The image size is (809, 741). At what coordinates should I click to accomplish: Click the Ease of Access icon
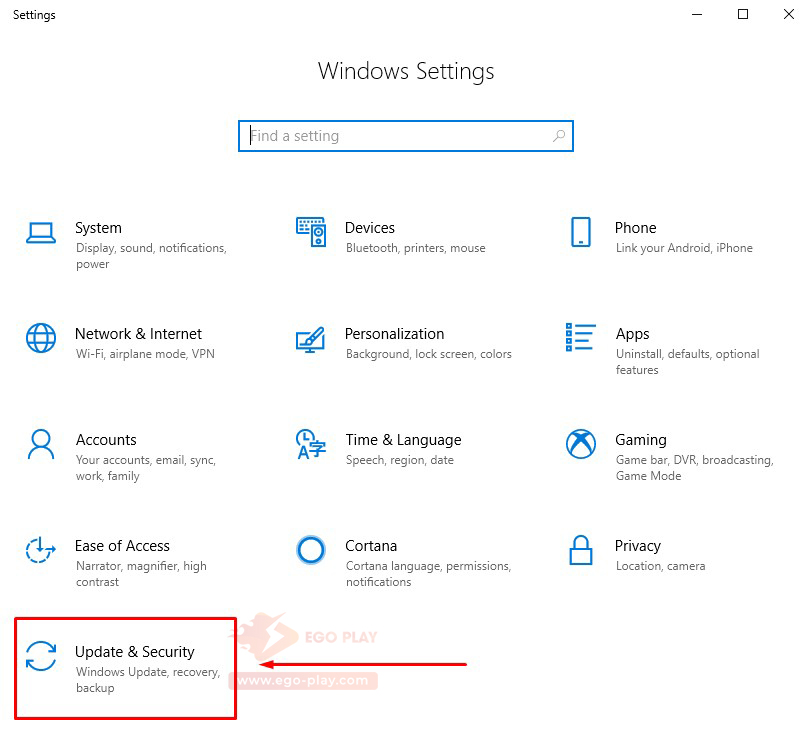[41, 550]
